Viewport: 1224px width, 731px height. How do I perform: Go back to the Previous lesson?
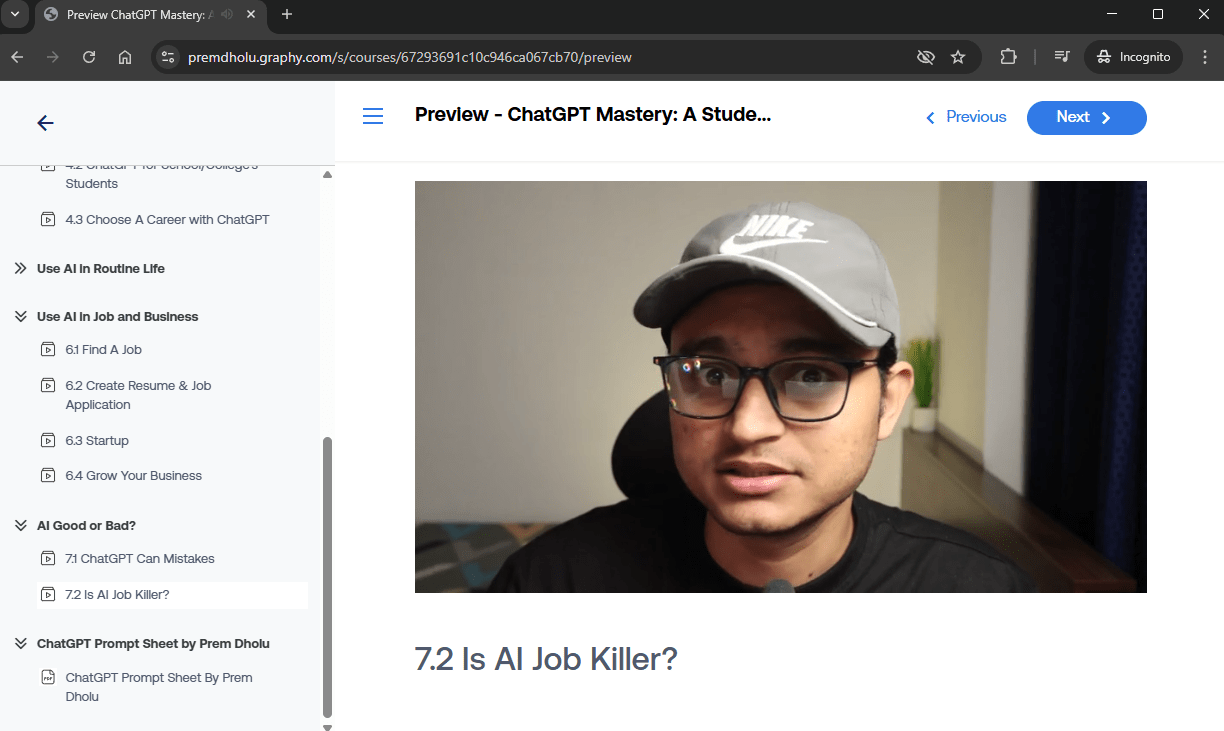tap(965, 117)
